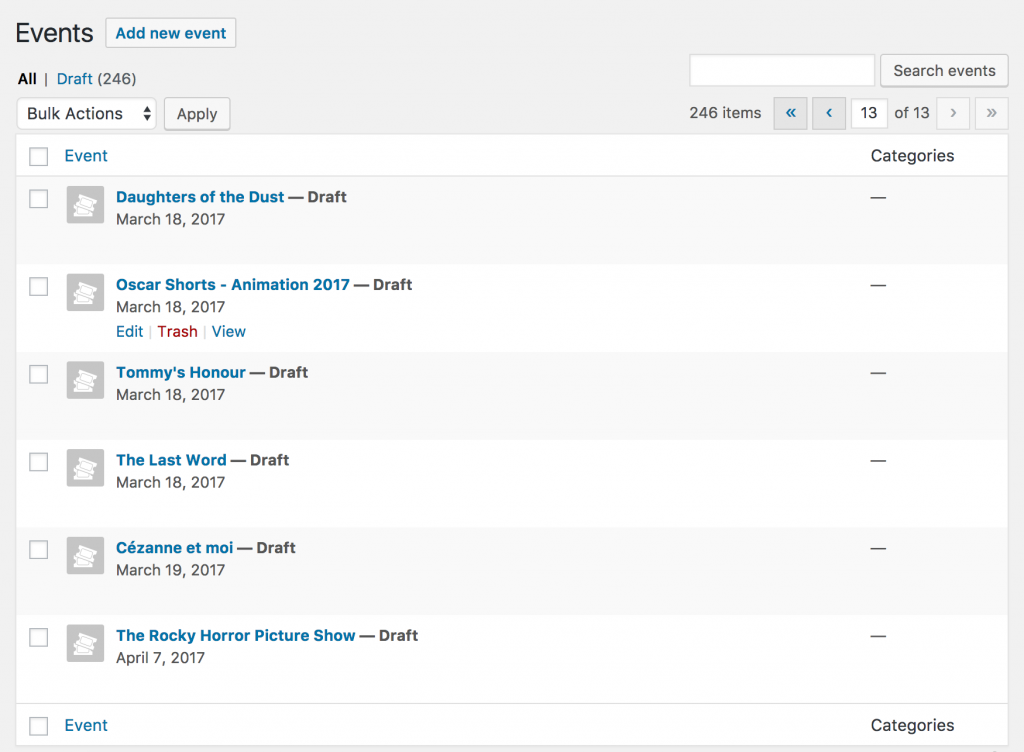
Task: Go to the first page of events
Action: point(790,113)
